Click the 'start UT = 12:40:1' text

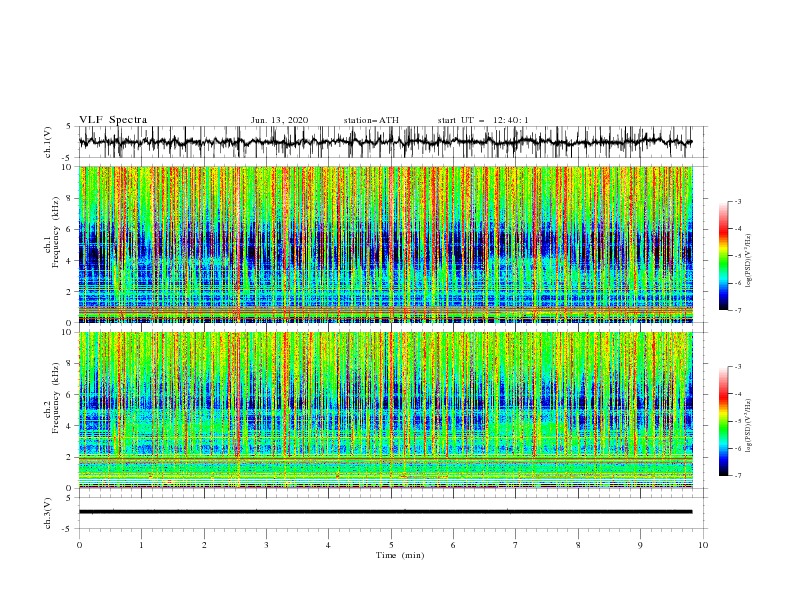483,120
